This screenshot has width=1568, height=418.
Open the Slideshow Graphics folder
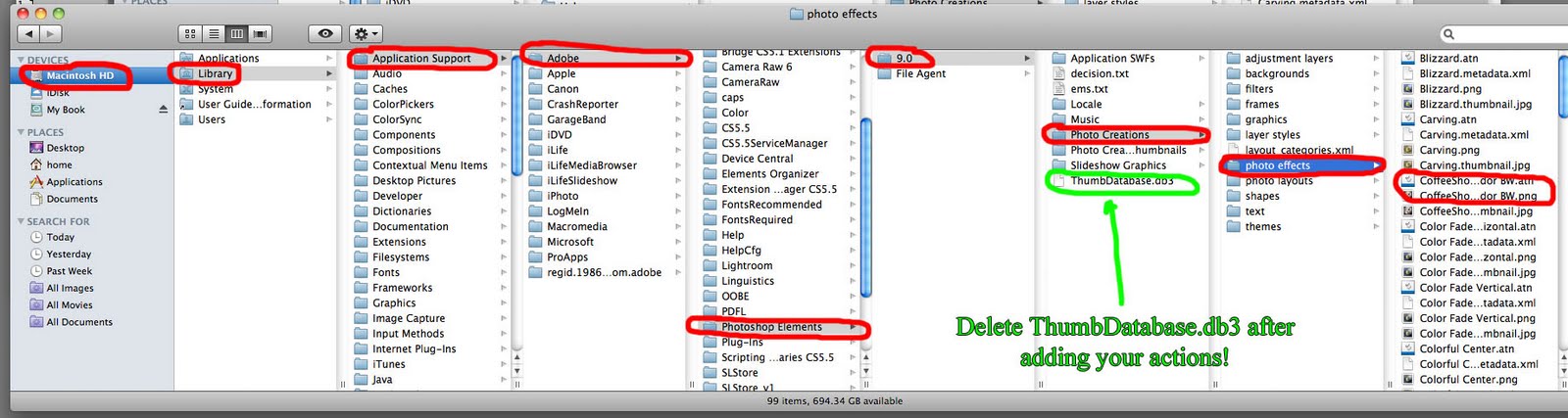(x=1118, y=165)
